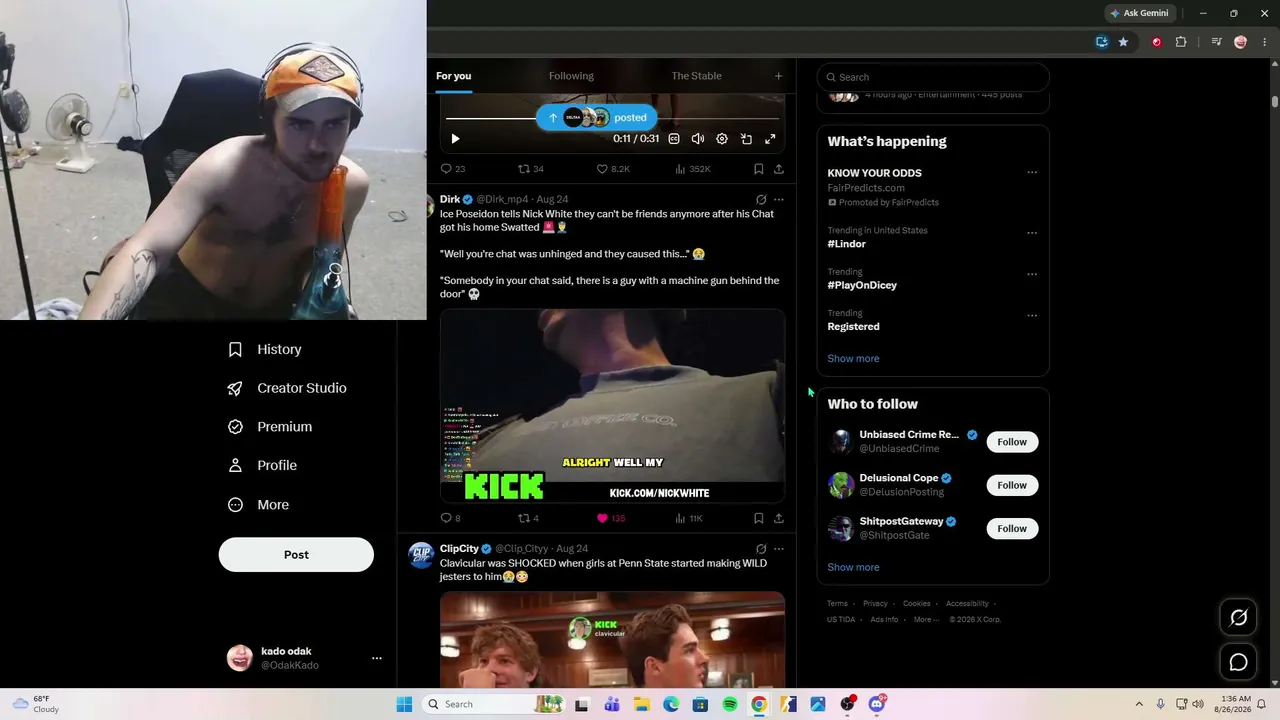View analytics for Dirk's 11K views post

689,518
